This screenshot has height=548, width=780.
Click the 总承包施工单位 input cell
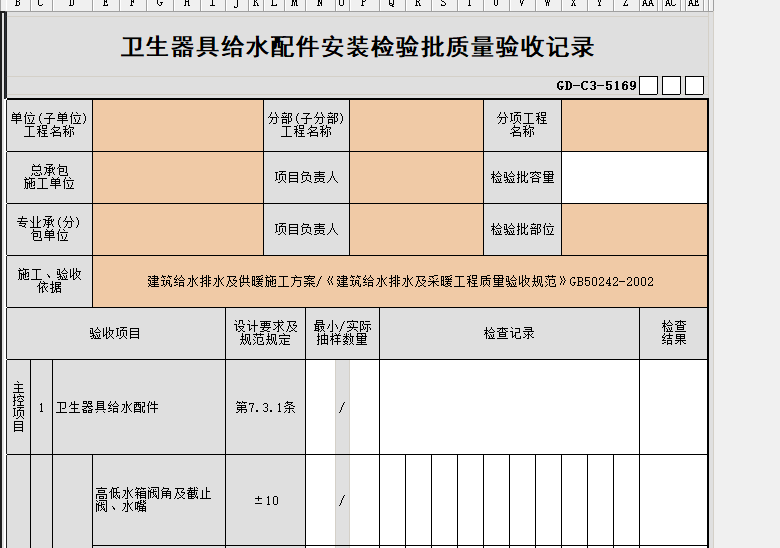point(177,177)
